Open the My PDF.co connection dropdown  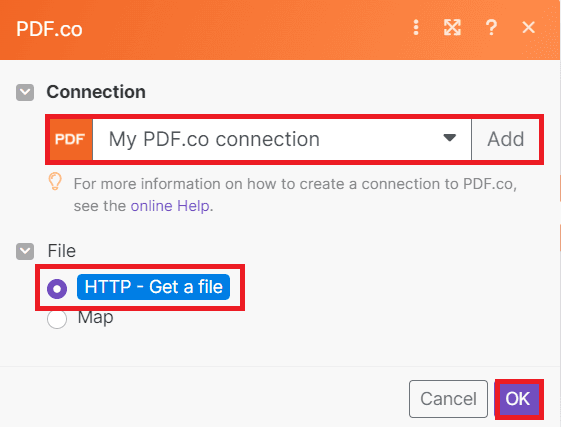tap(282, 139)
